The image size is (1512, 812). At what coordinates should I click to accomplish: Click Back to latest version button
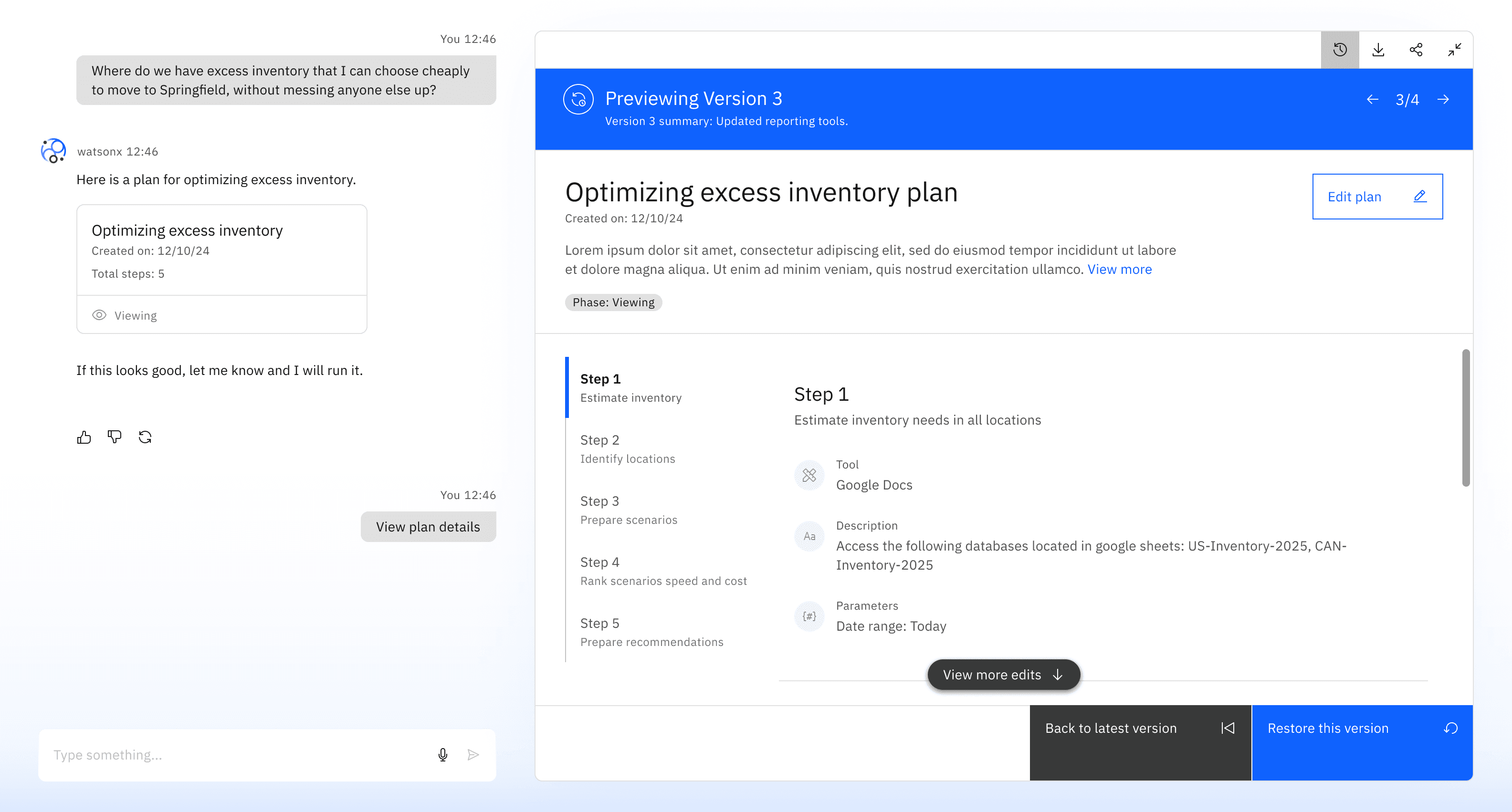[x=1140, y=728]
